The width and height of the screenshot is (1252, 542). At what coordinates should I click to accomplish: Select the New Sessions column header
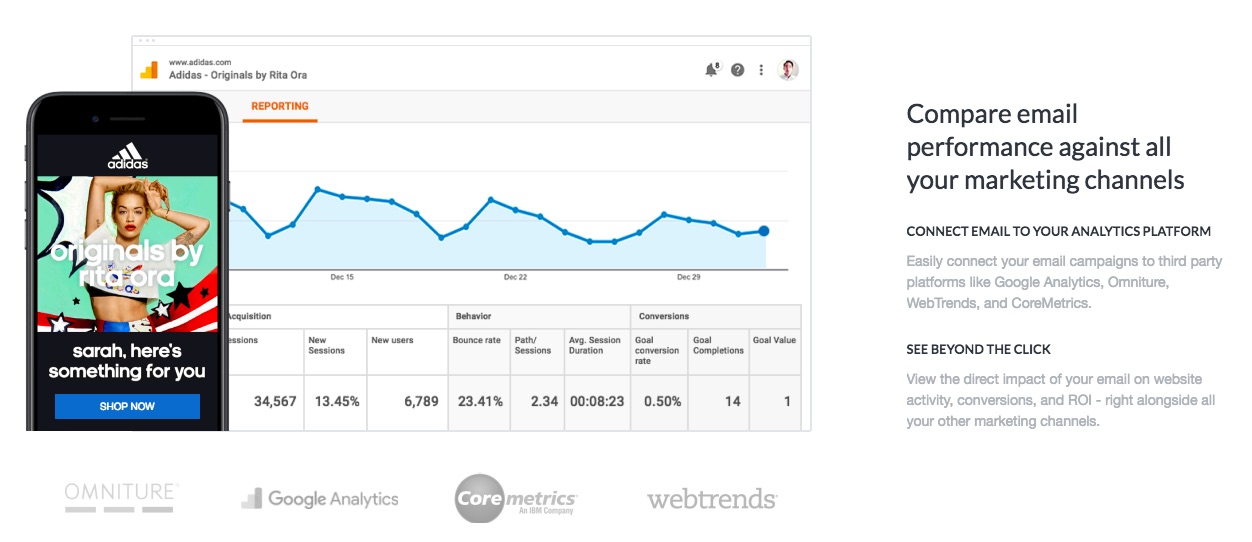tap(326, 345)
